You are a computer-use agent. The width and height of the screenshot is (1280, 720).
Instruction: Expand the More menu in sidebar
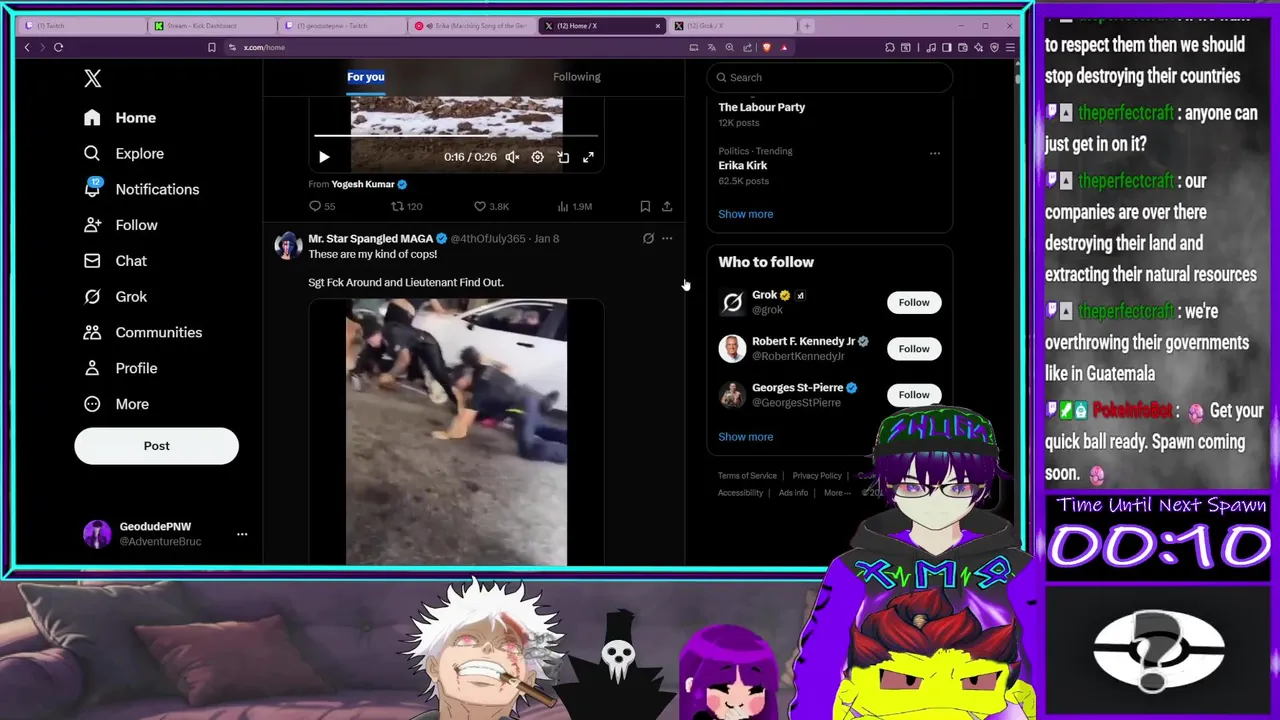tap(117, 404)
